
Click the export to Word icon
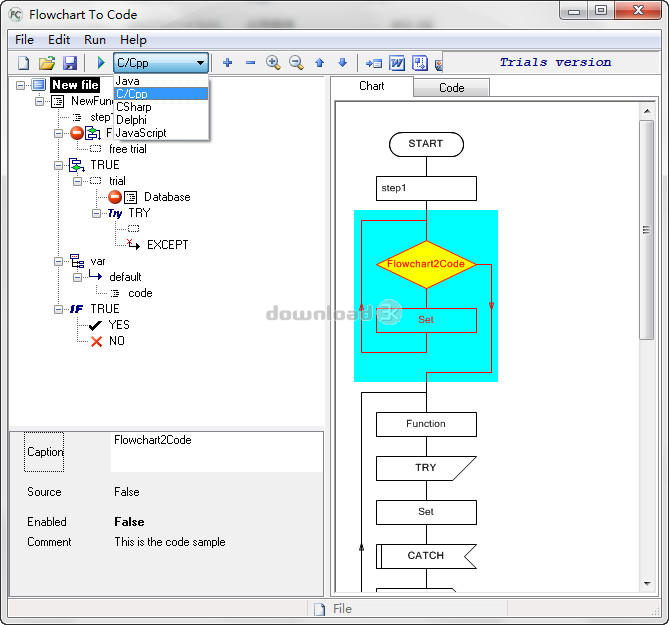point(397,63)
